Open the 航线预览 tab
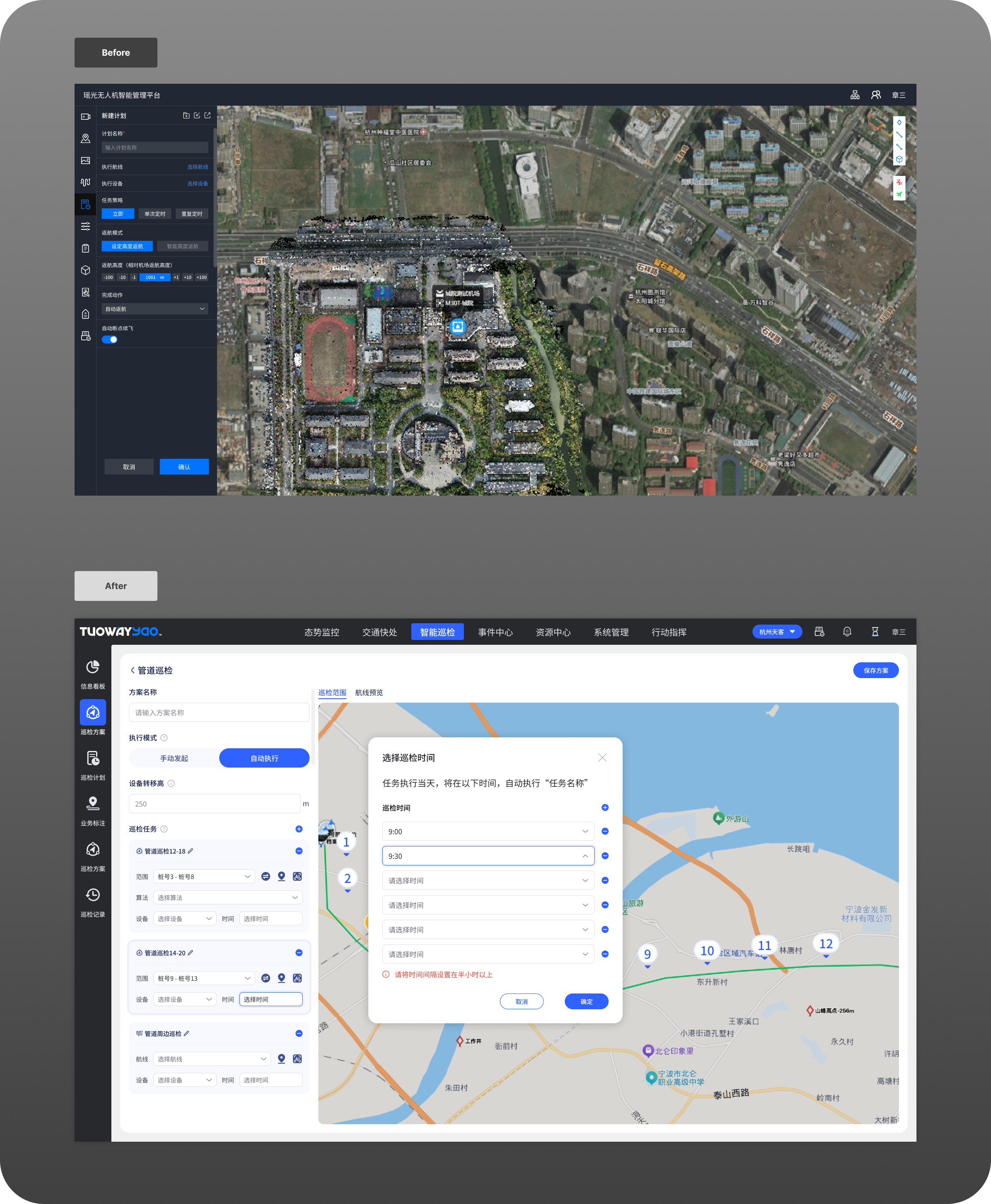 [368, 693]
